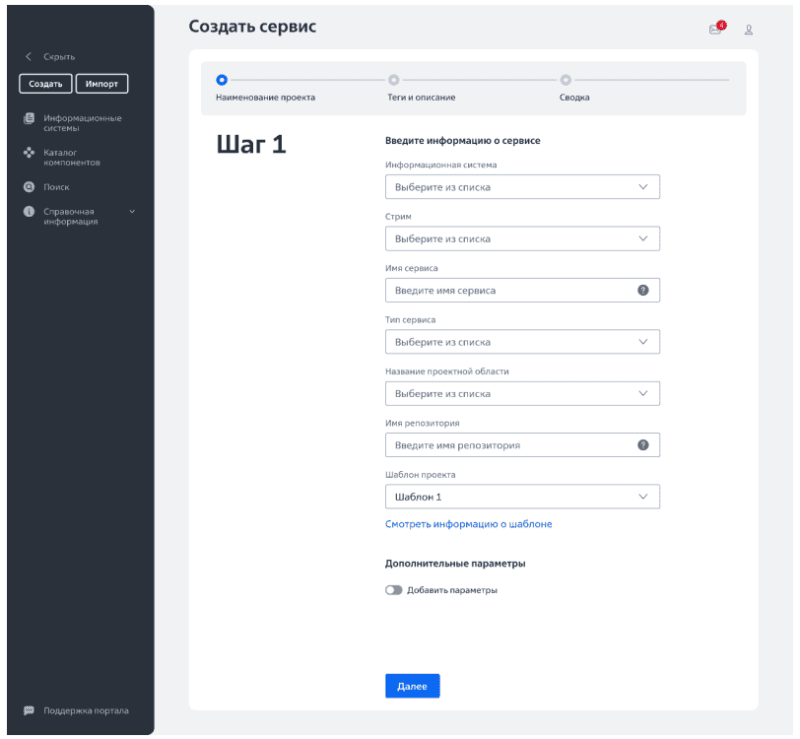Open the user profile icon
The width and height of the screenshot is (800, 739).
[750, 28]
